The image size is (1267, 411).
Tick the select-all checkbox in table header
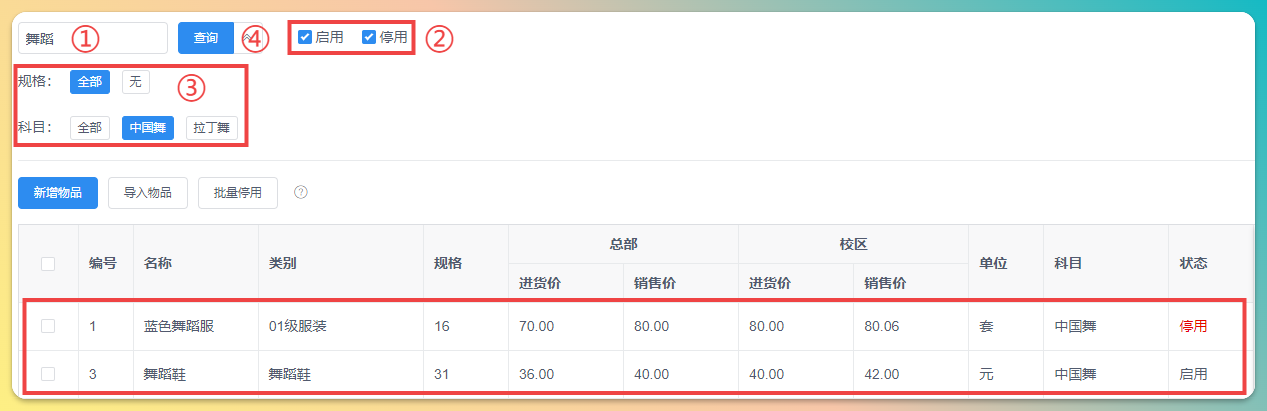pyautogui.click(x=48, y=264)
